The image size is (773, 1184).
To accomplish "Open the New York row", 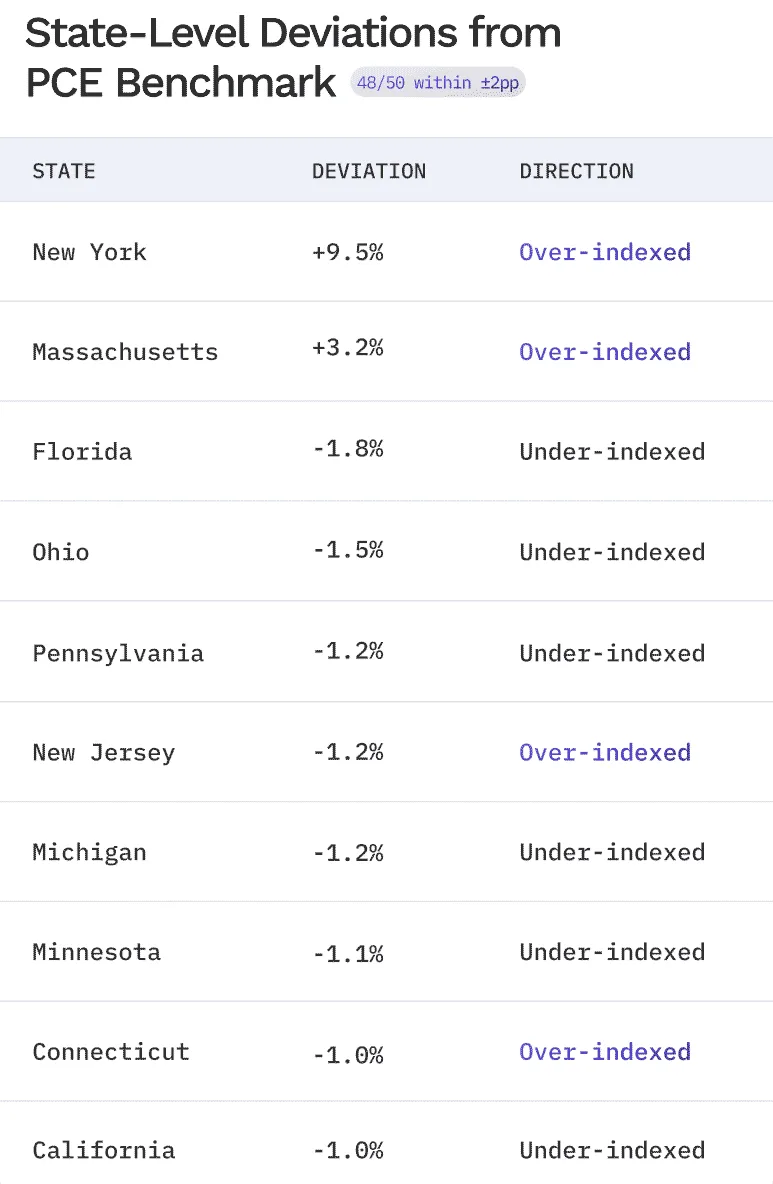I will [386, 251].
